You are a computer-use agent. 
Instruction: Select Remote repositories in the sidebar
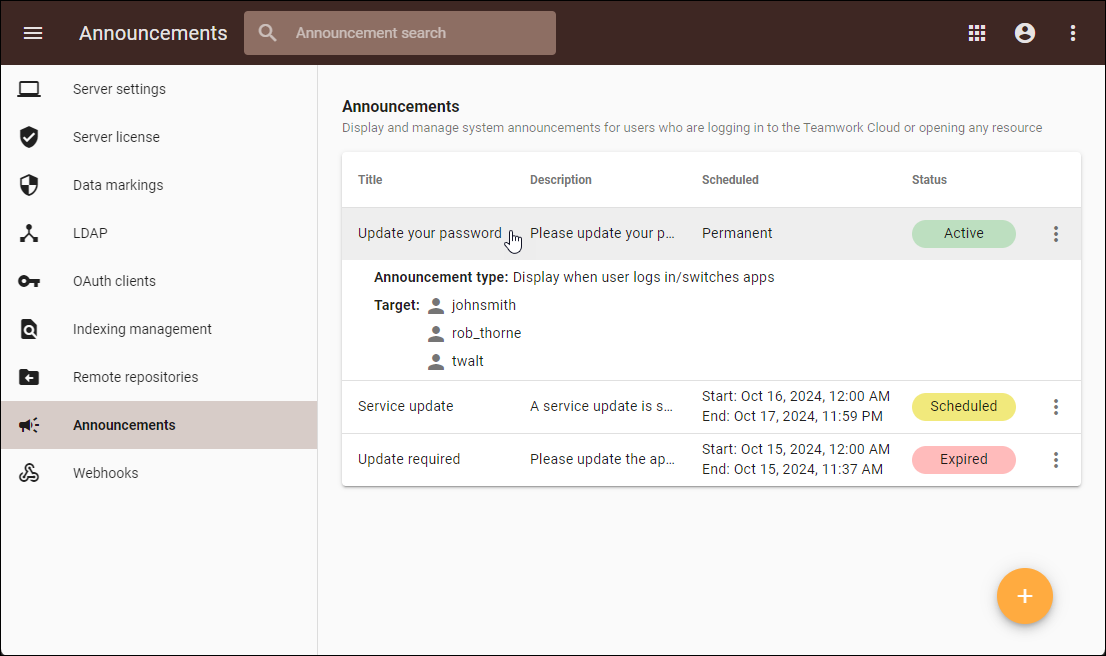pos(135,377)
